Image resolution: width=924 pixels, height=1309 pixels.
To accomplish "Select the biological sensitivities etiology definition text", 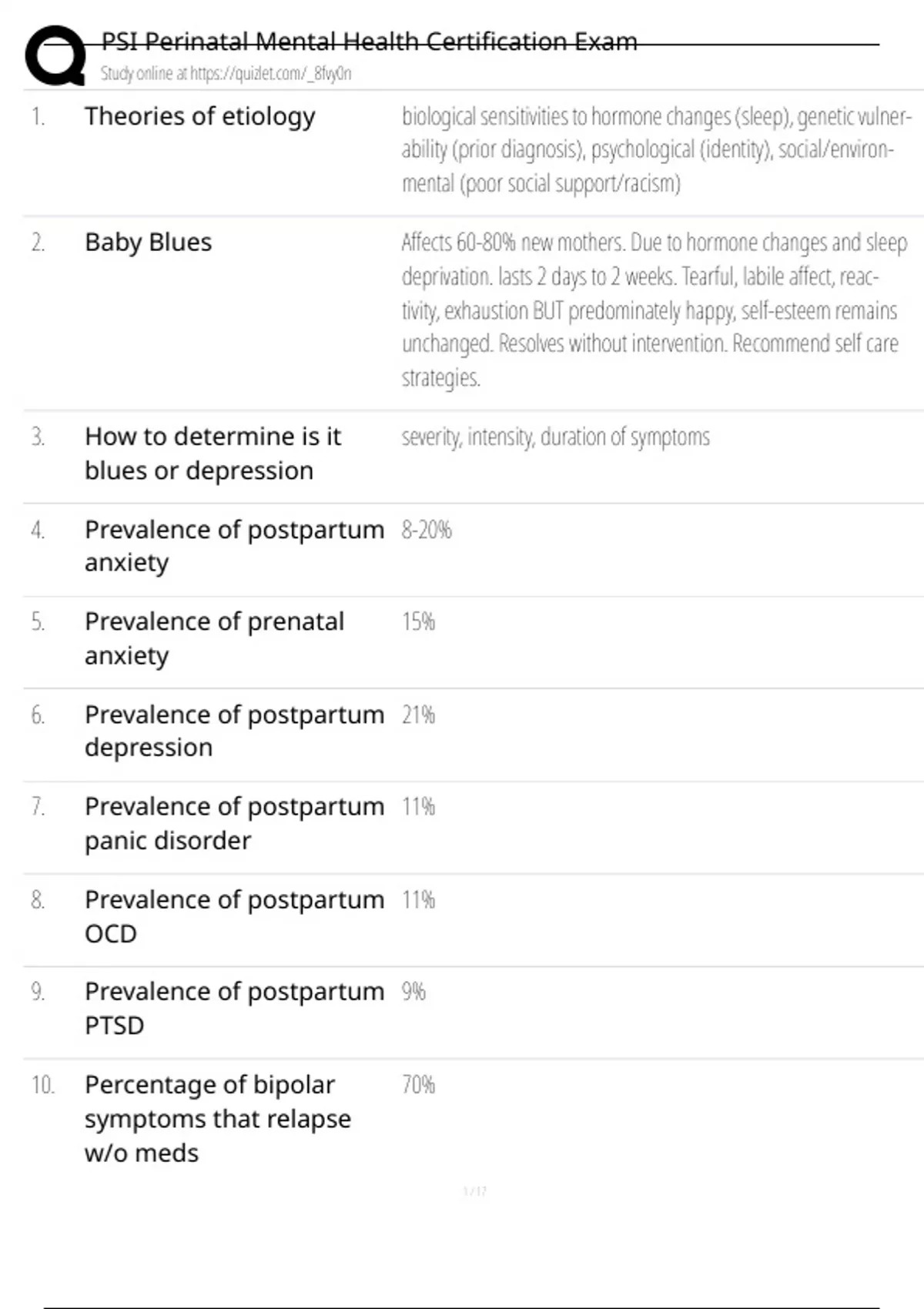I will tap(656, 150).
